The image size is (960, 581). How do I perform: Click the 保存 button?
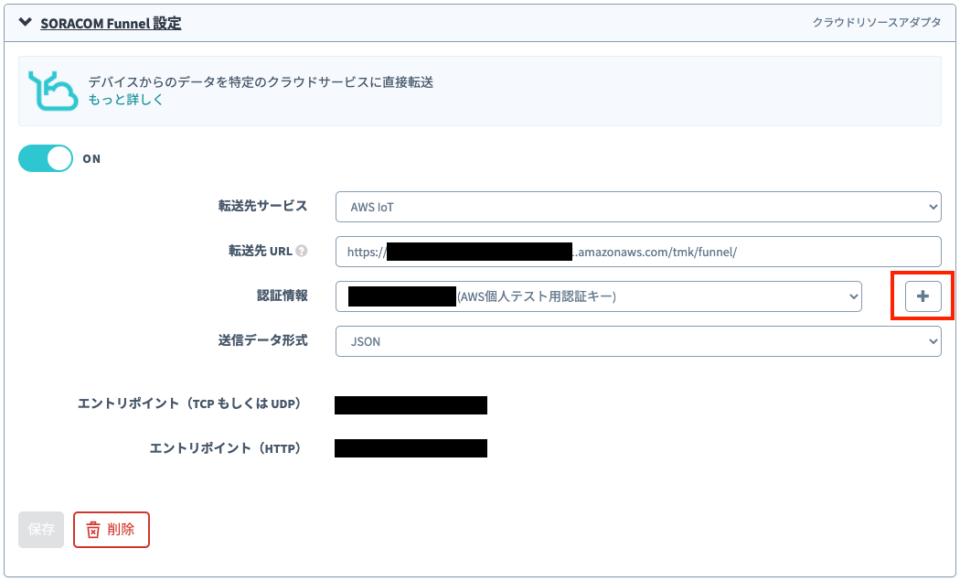(x=41, y=529)
